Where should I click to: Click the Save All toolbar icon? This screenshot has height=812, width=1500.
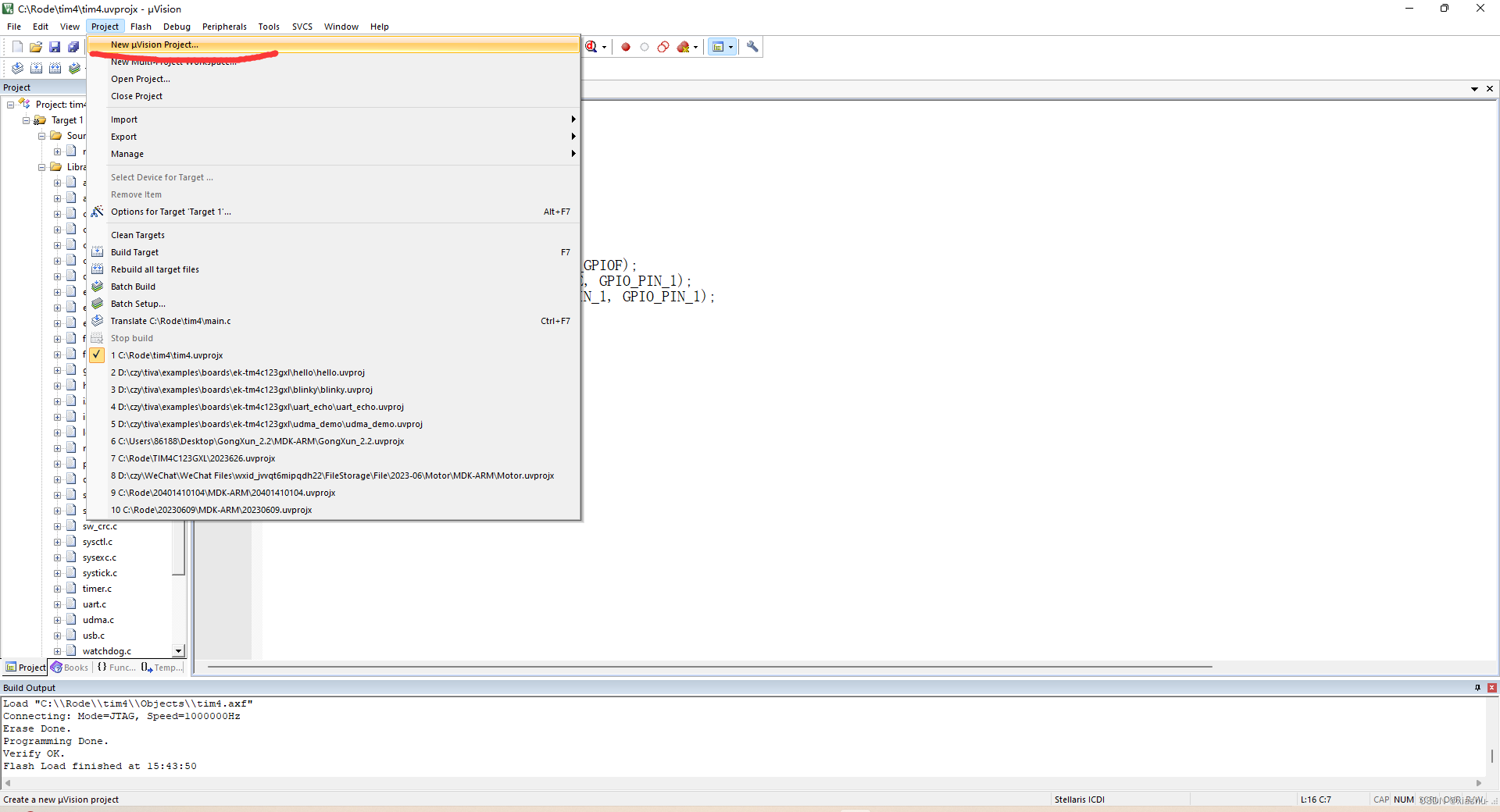(73, 46)
